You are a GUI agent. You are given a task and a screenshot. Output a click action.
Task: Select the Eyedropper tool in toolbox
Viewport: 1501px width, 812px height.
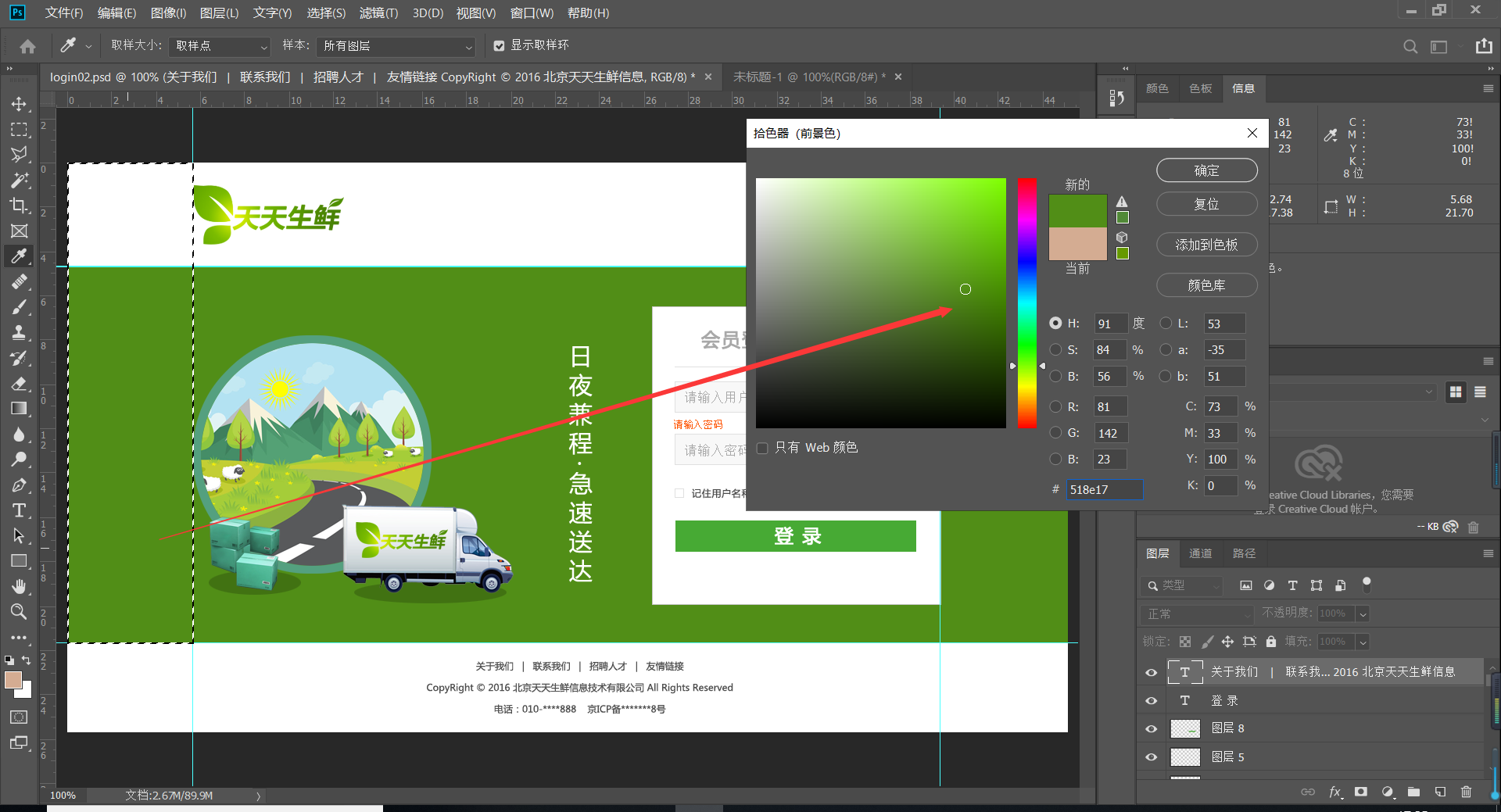[x=19, y=256]
